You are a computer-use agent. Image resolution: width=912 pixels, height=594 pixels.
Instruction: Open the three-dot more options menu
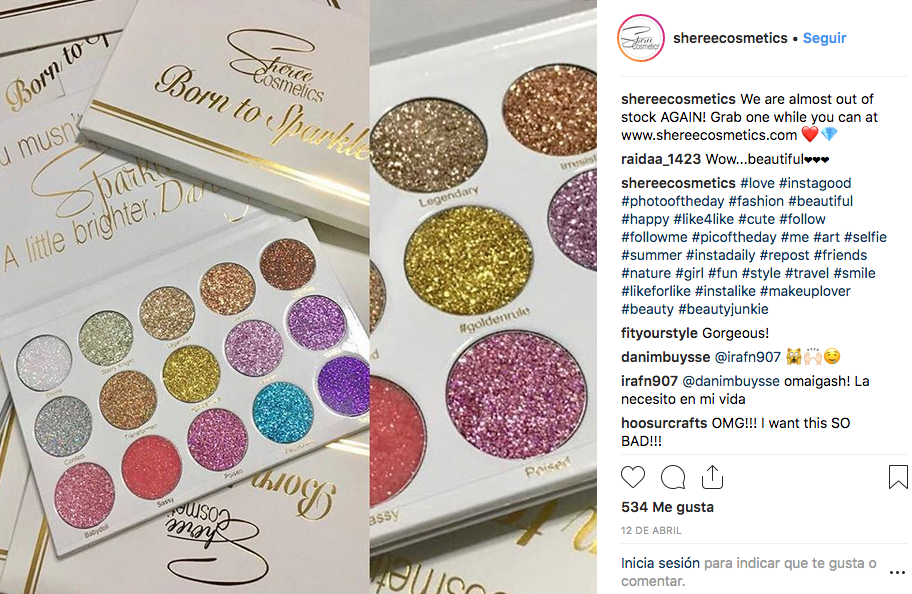[x=897, y=572]
